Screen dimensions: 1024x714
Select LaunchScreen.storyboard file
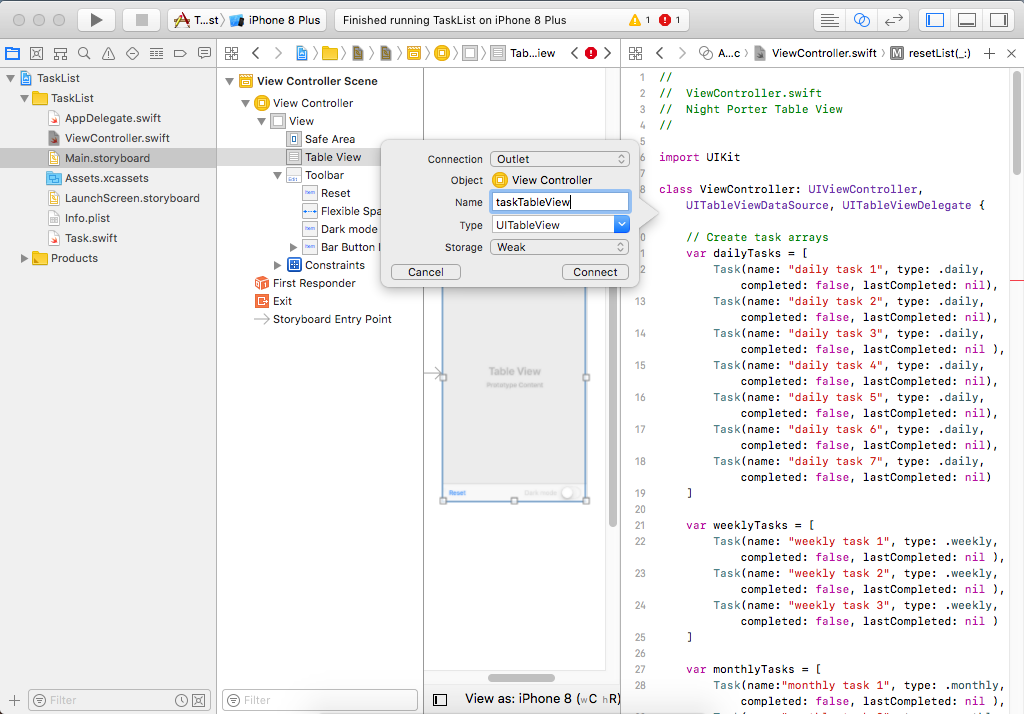coord(131,199)
